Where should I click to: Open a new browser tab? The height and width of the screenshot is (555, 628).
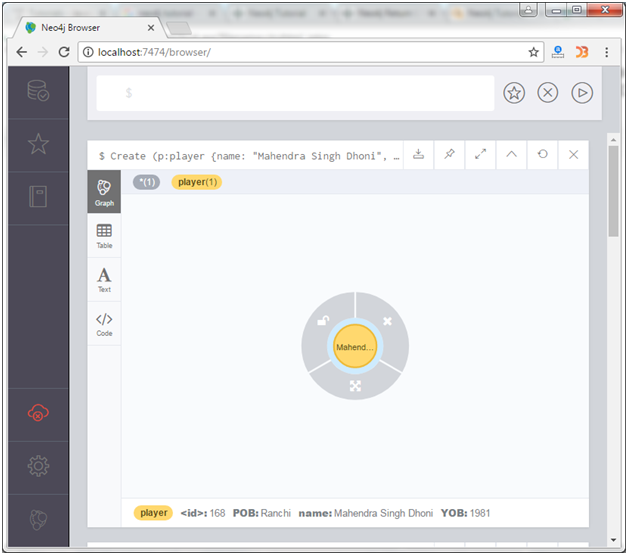[179, 28]
